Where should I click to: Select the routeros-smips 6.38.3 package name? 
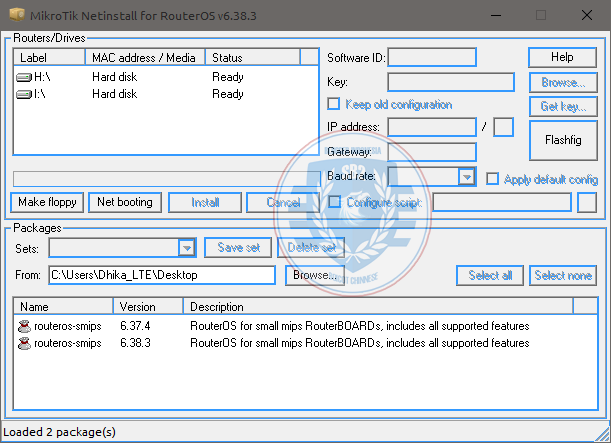coord(68,343)
